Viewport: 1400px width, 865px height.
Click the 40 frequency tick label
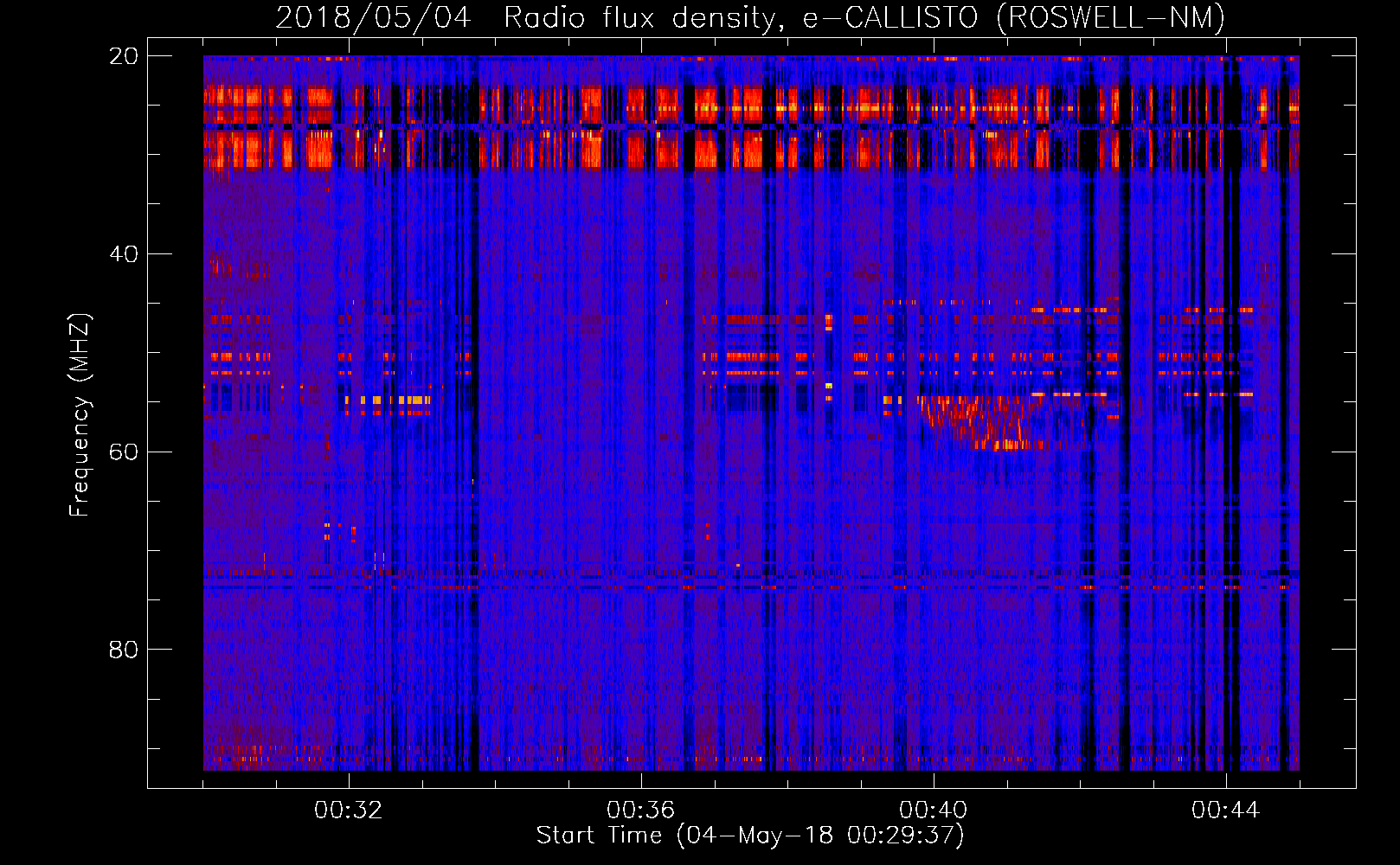tap(124, 254)
